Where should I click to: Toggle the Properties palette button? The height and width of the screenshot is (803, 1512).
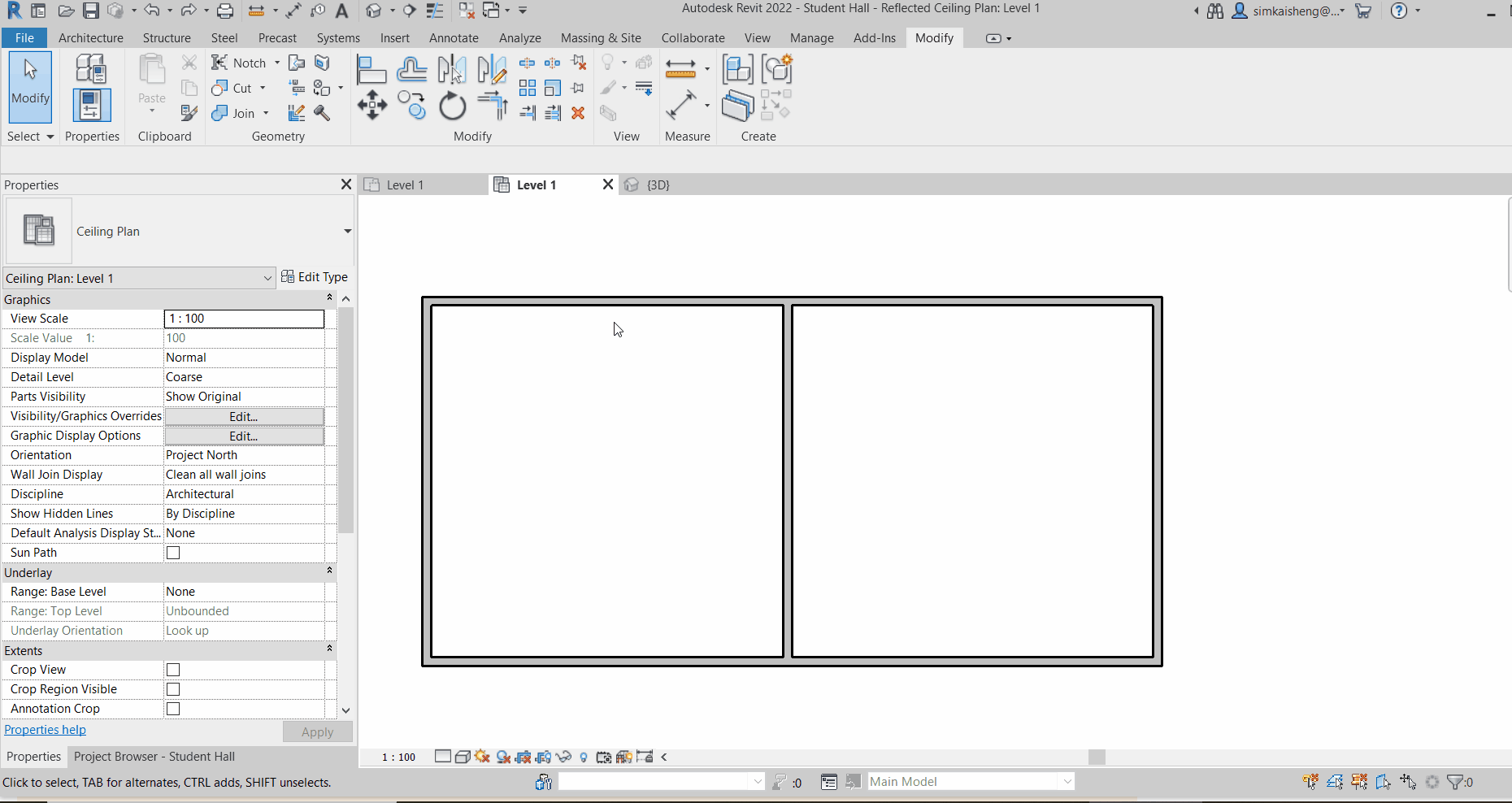click(91, 105)
